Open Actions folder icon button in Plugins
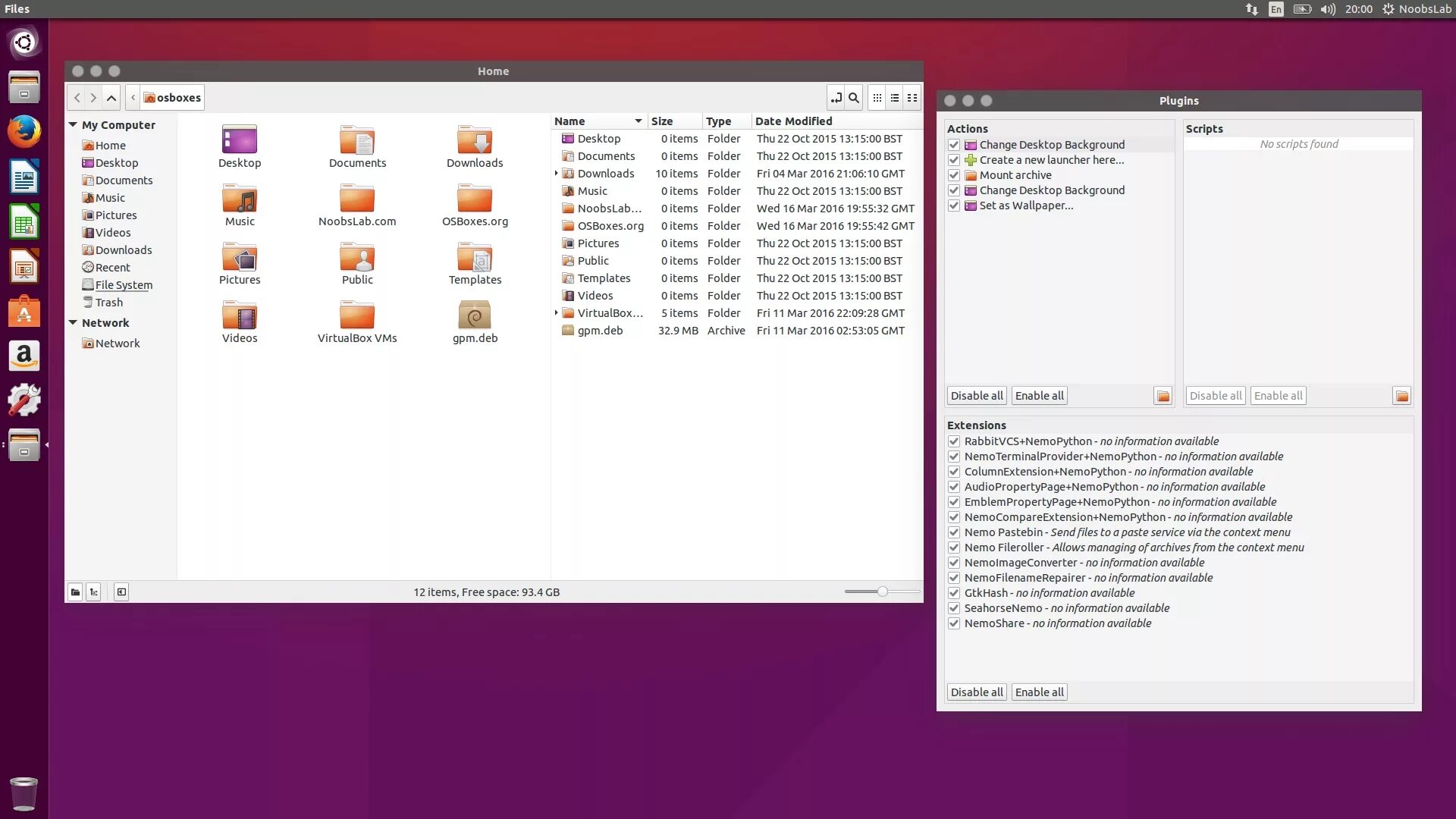 [x=1163, y=396]
